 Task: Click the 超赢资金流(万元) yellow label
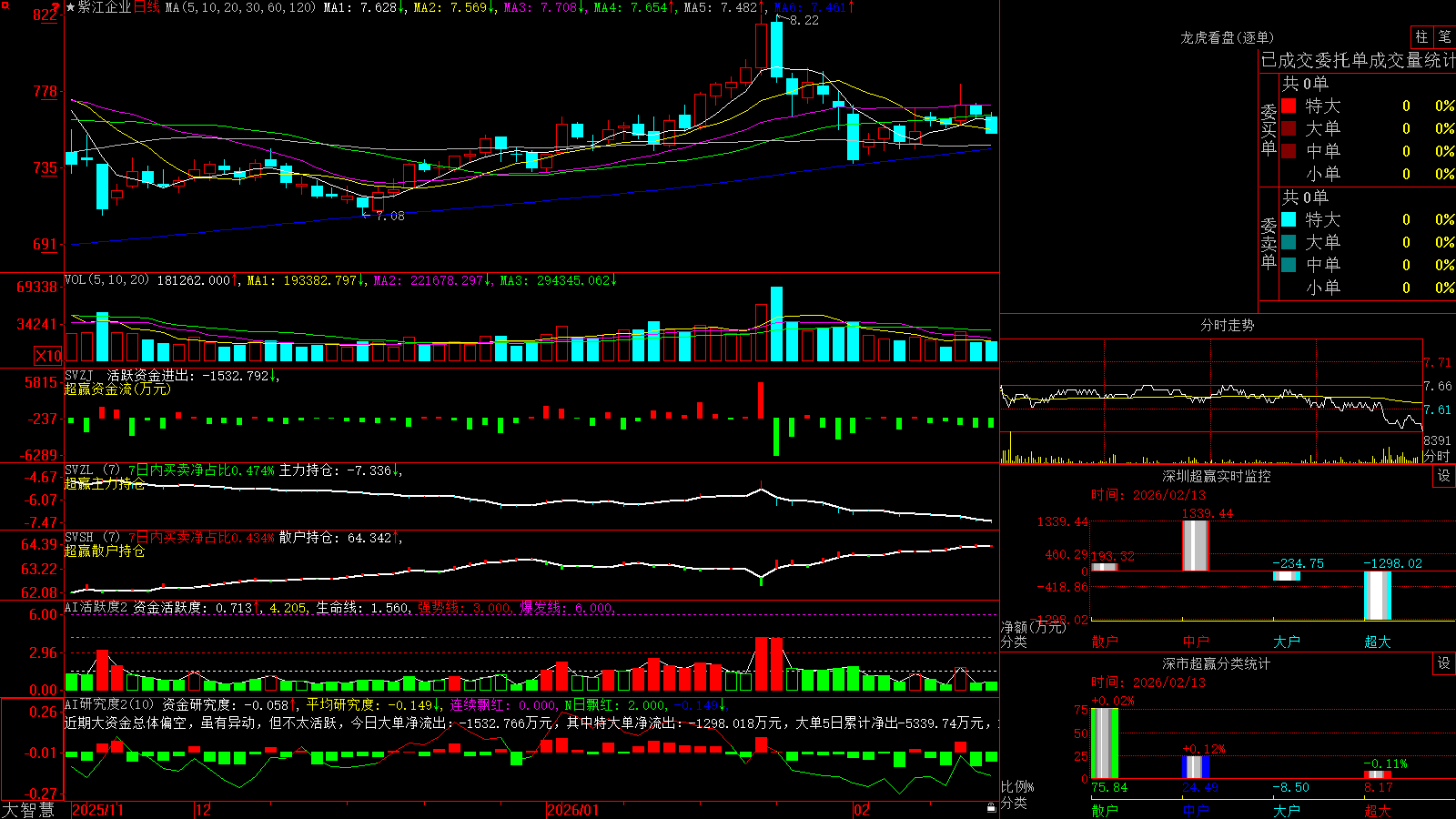click(117, 389)
